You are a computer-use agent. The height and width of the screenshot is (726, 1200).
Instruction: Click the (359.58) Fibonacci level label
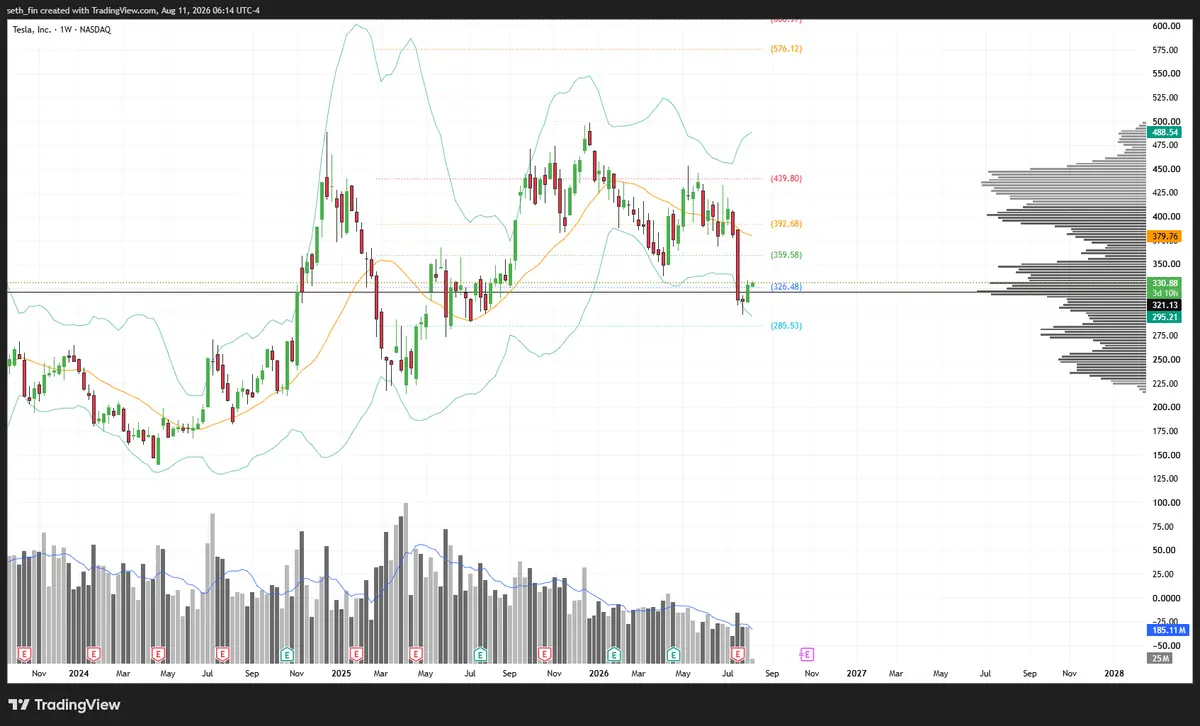[787, 255]
